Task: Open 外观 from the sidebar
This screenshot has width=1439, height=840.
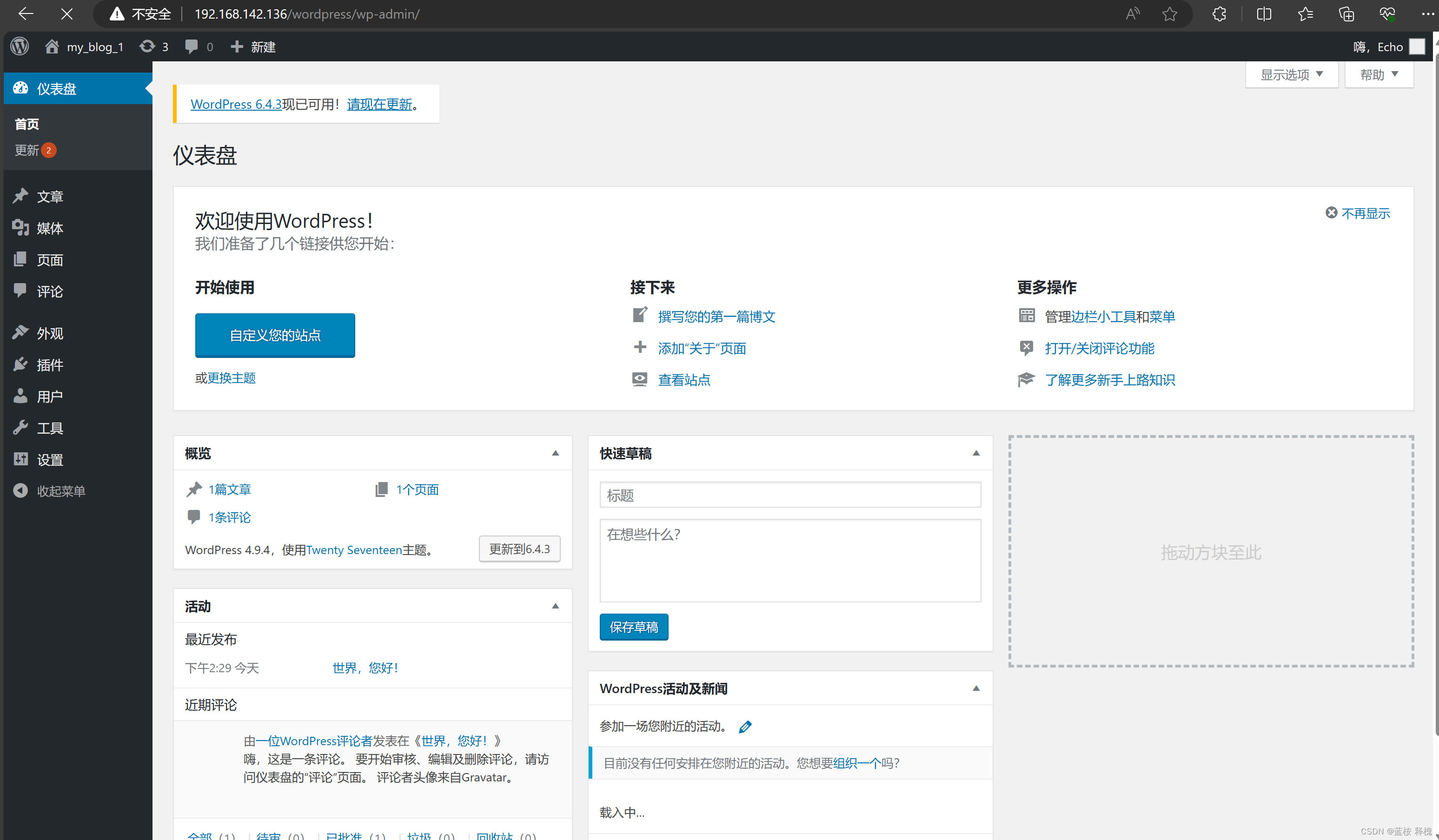Action: [x=50, y=333]
